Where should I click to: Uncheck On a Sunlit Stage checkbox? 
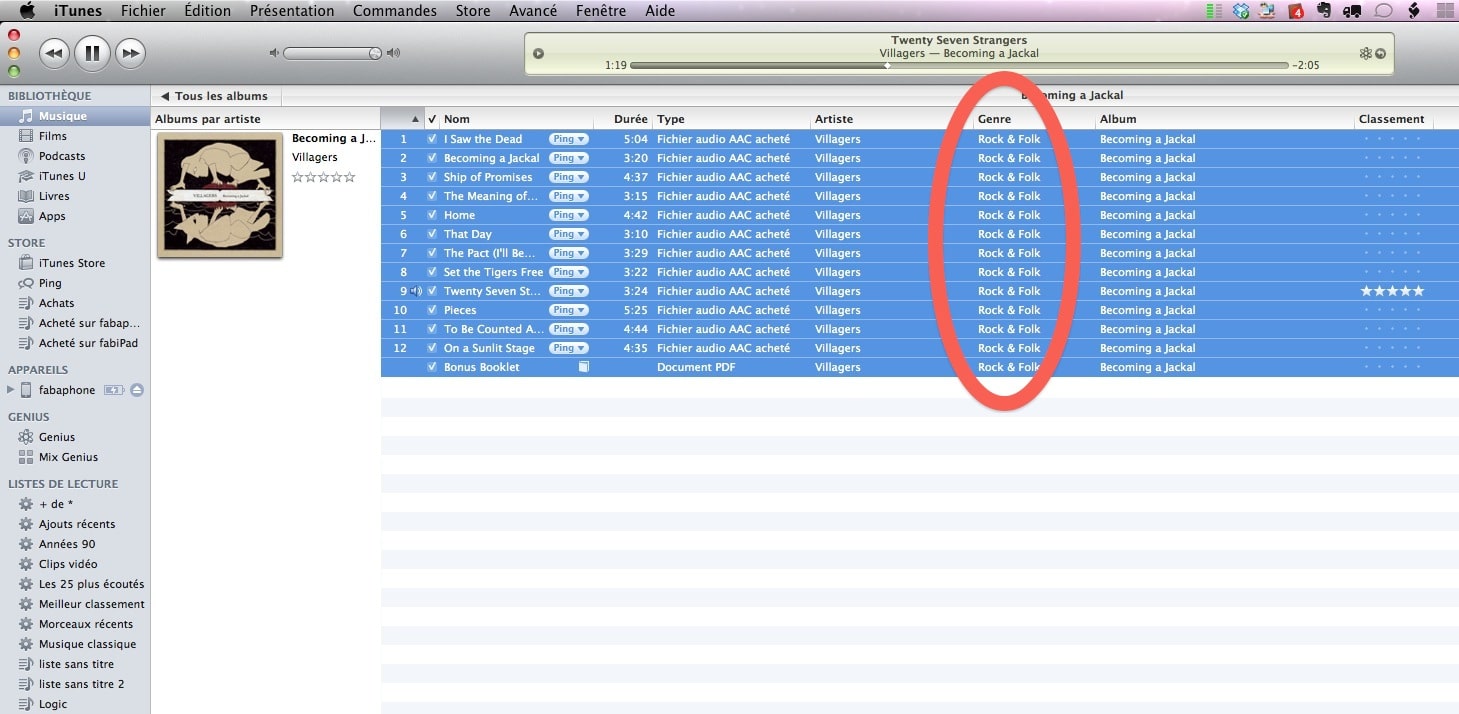coord(432,348)
